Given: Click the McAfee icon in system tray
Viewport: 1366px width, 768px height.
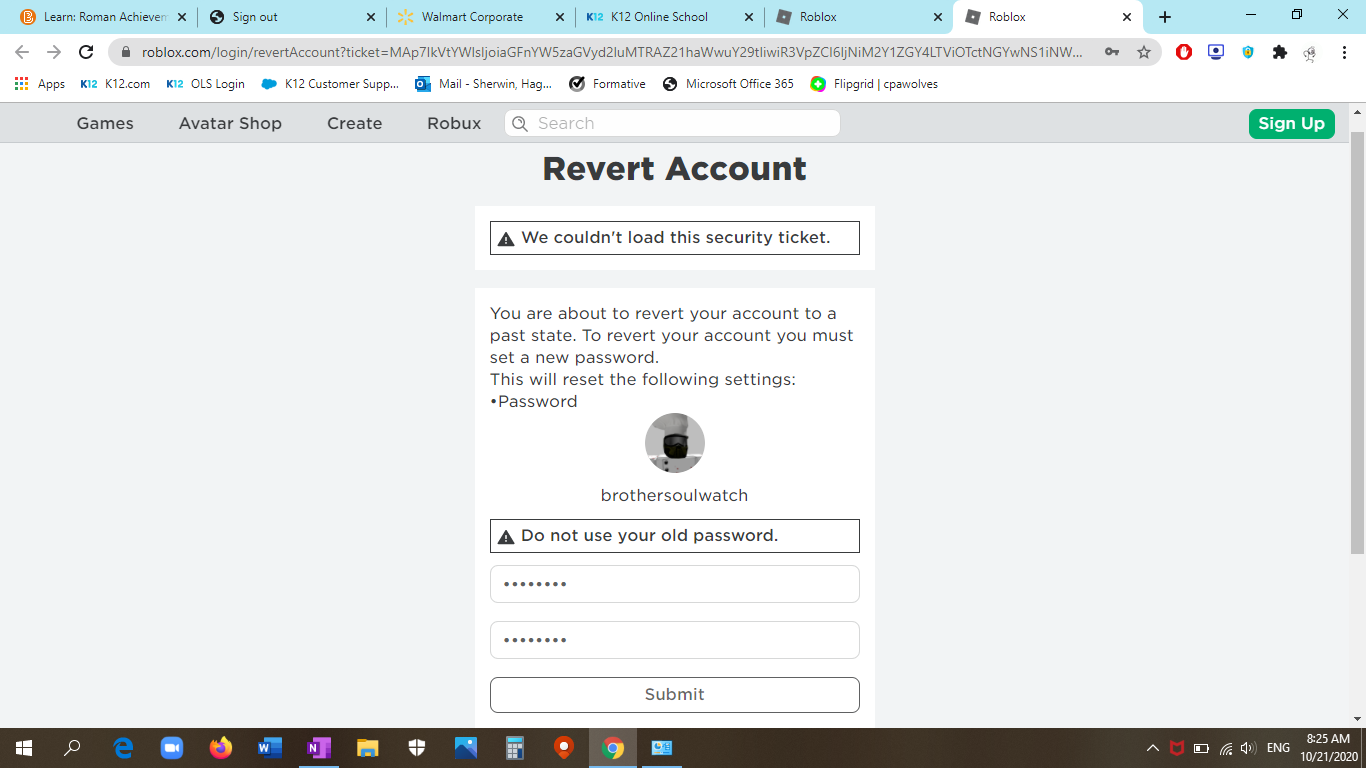Looking at the screenshot, I should pos(1177,748).
